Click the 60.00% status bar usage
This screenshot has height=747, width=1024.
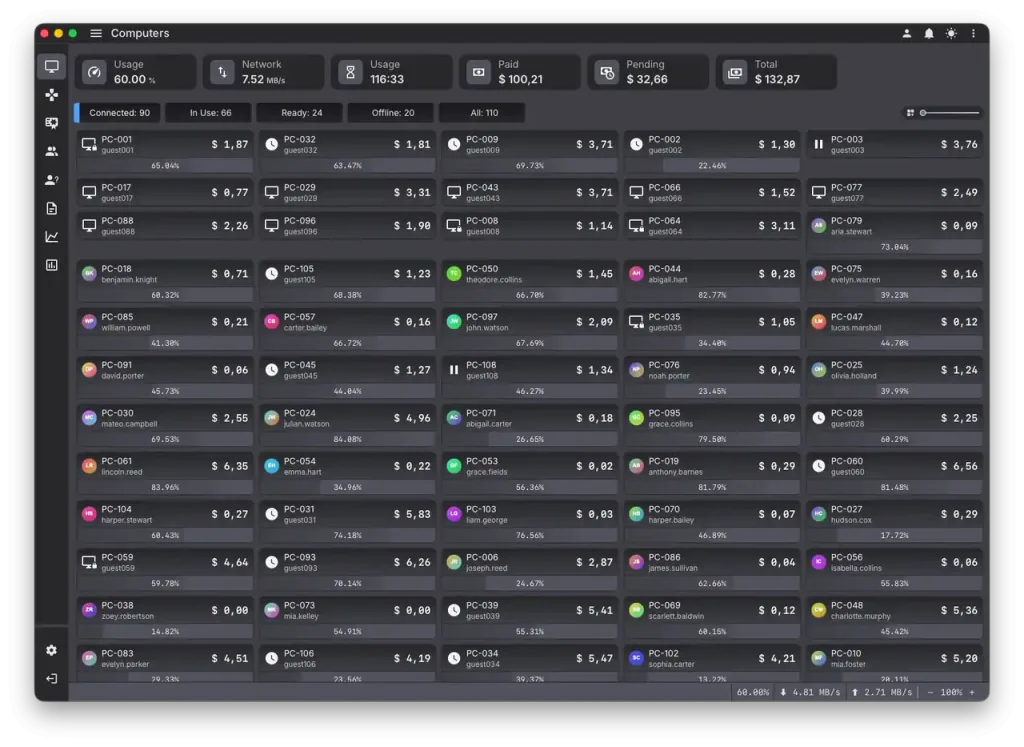[x=752, y=692]
